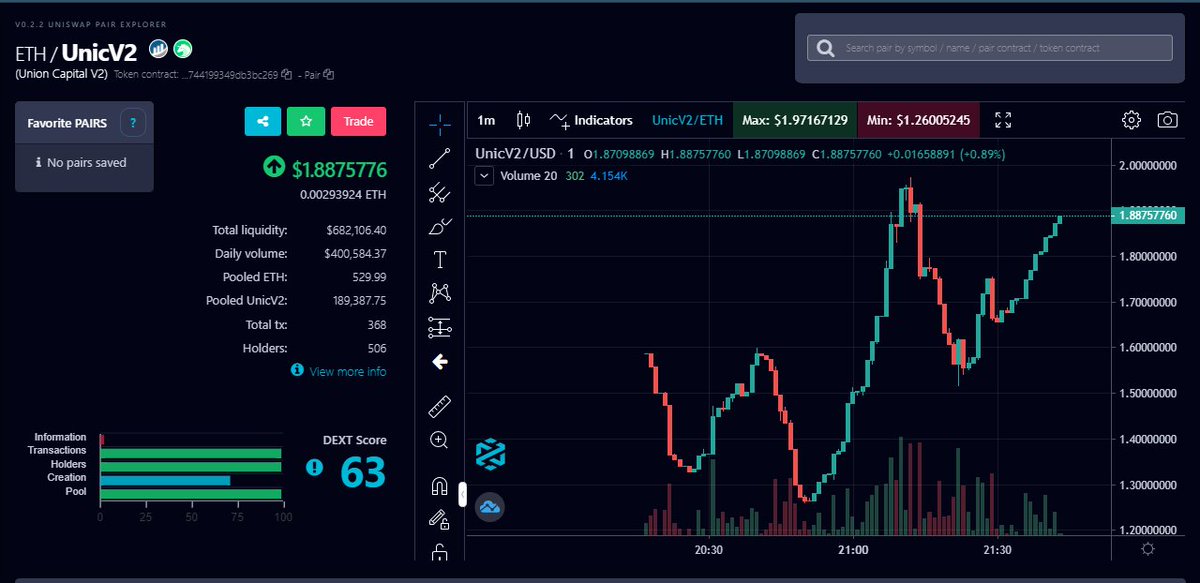1200x583 pixels.
Task: Click the blue cloud icon on chart
Action: 490,507
